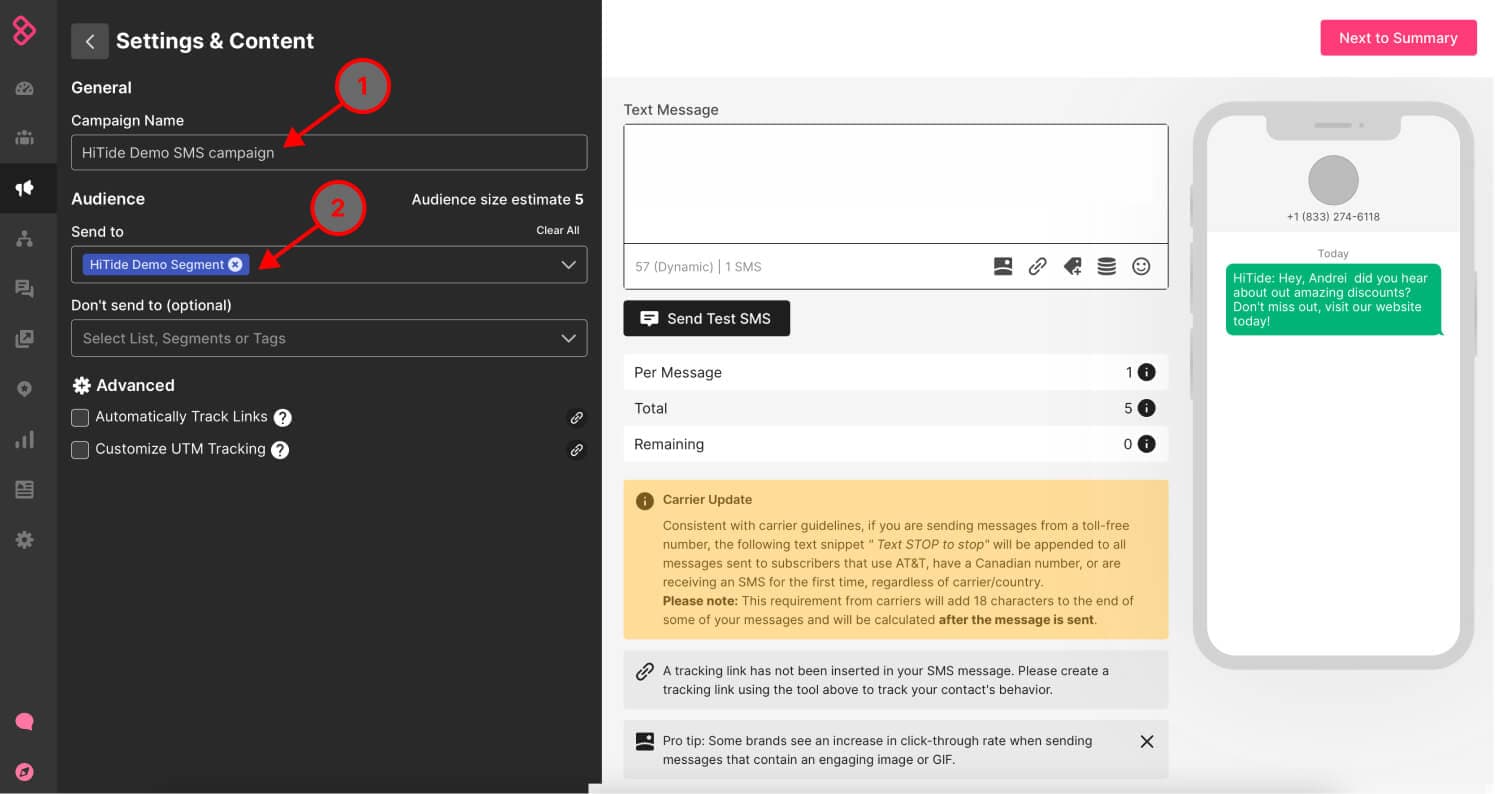Open the Campaigns megaphone icon in sidebar
1495x794 pixels.
pos(25,188)
